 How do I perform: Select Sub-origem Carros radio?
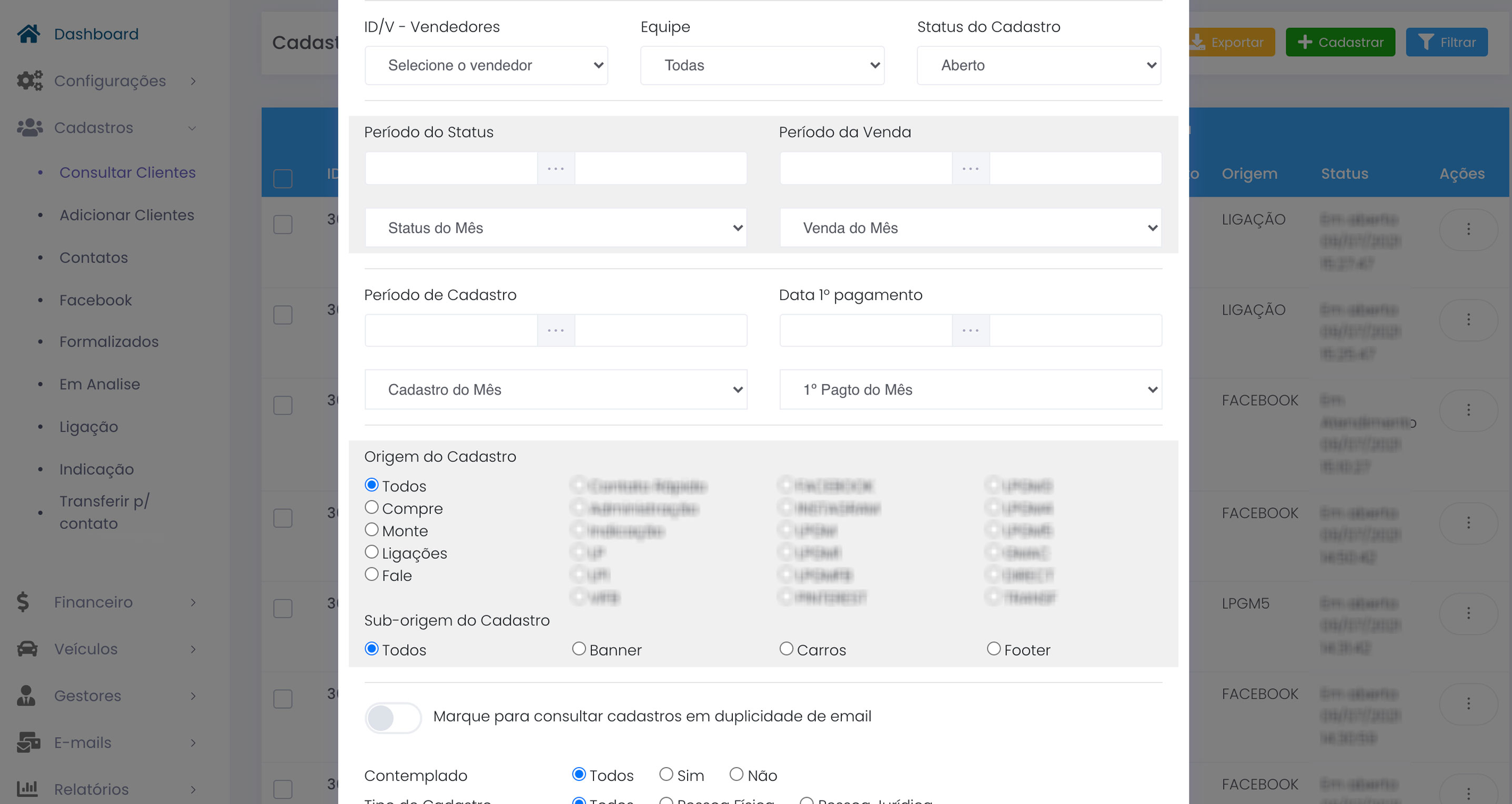(786, 648)
